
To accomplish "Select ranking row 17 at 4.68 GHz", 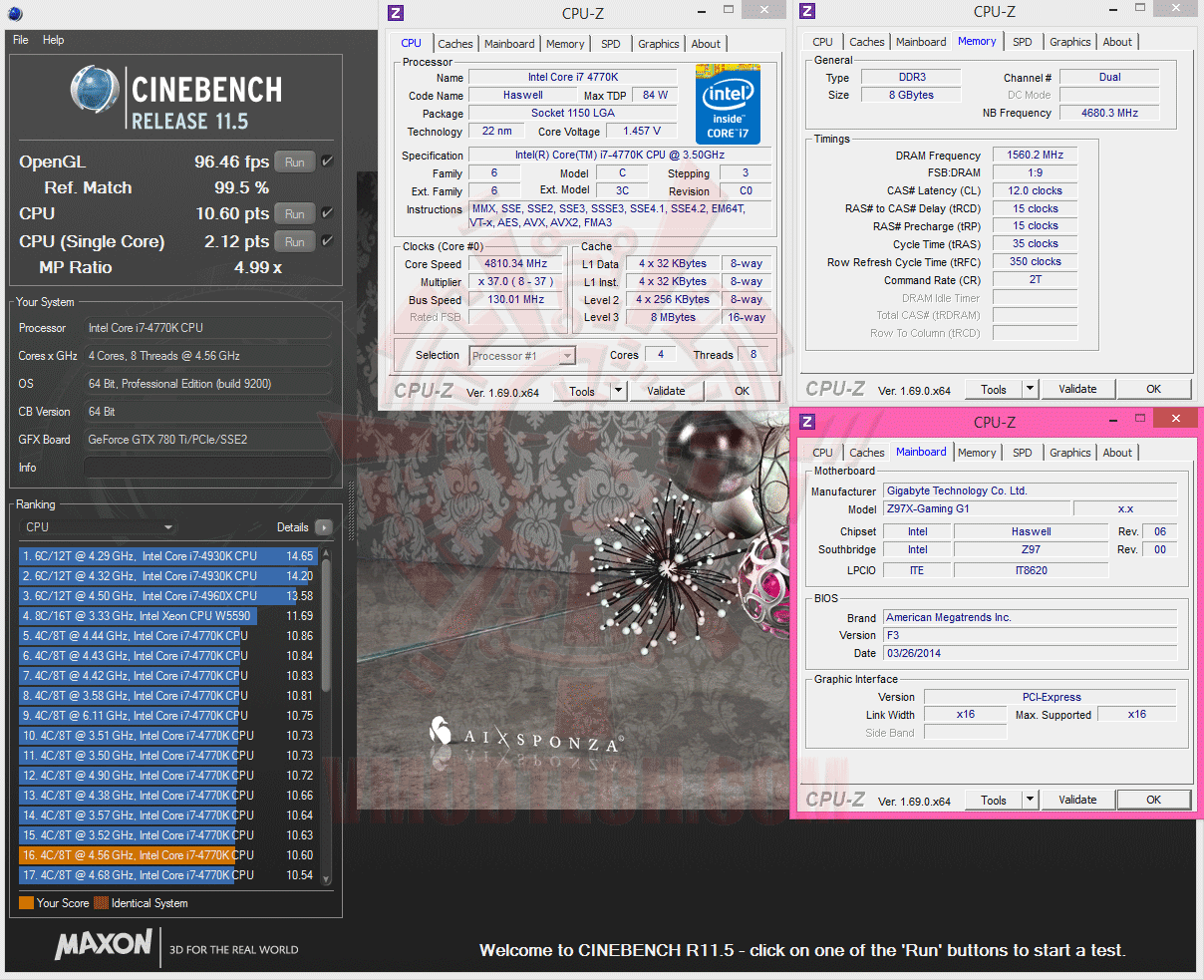I will [167, 875].
